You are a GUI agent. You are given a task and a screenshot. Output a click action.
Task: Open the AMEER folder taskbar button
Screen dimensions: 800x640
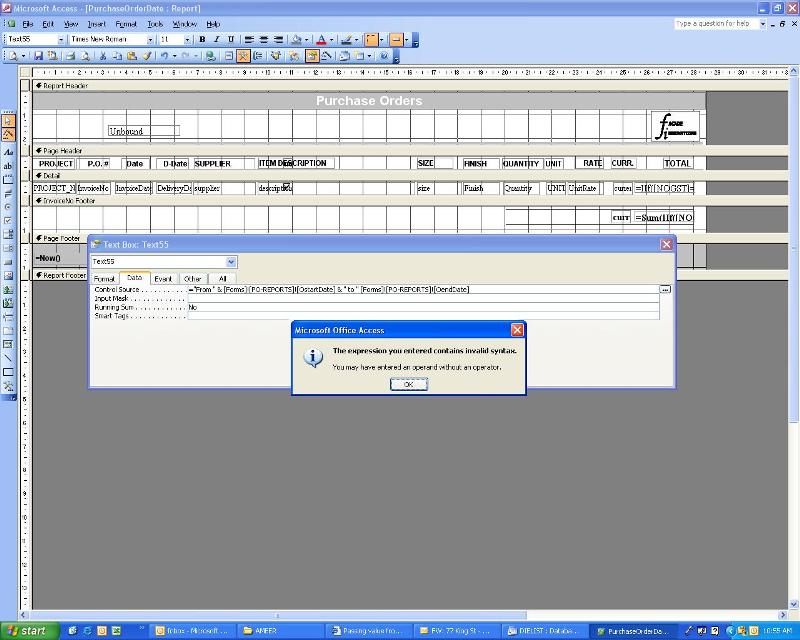281,631
